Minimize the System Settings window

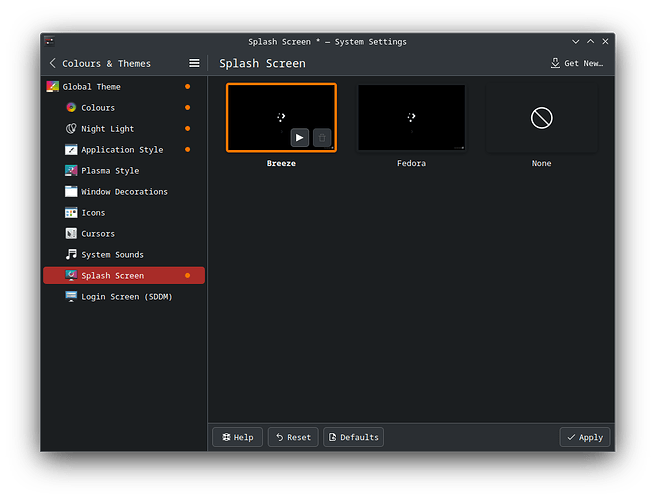(576, 41)
